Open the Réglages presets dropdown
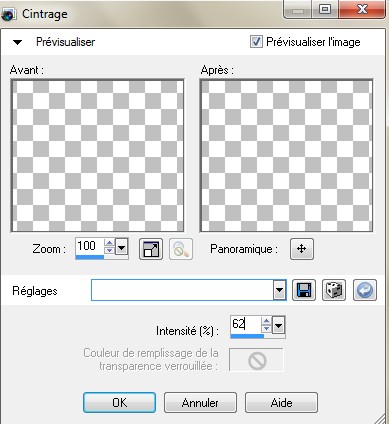389x424 pixels. click(279, 290)
